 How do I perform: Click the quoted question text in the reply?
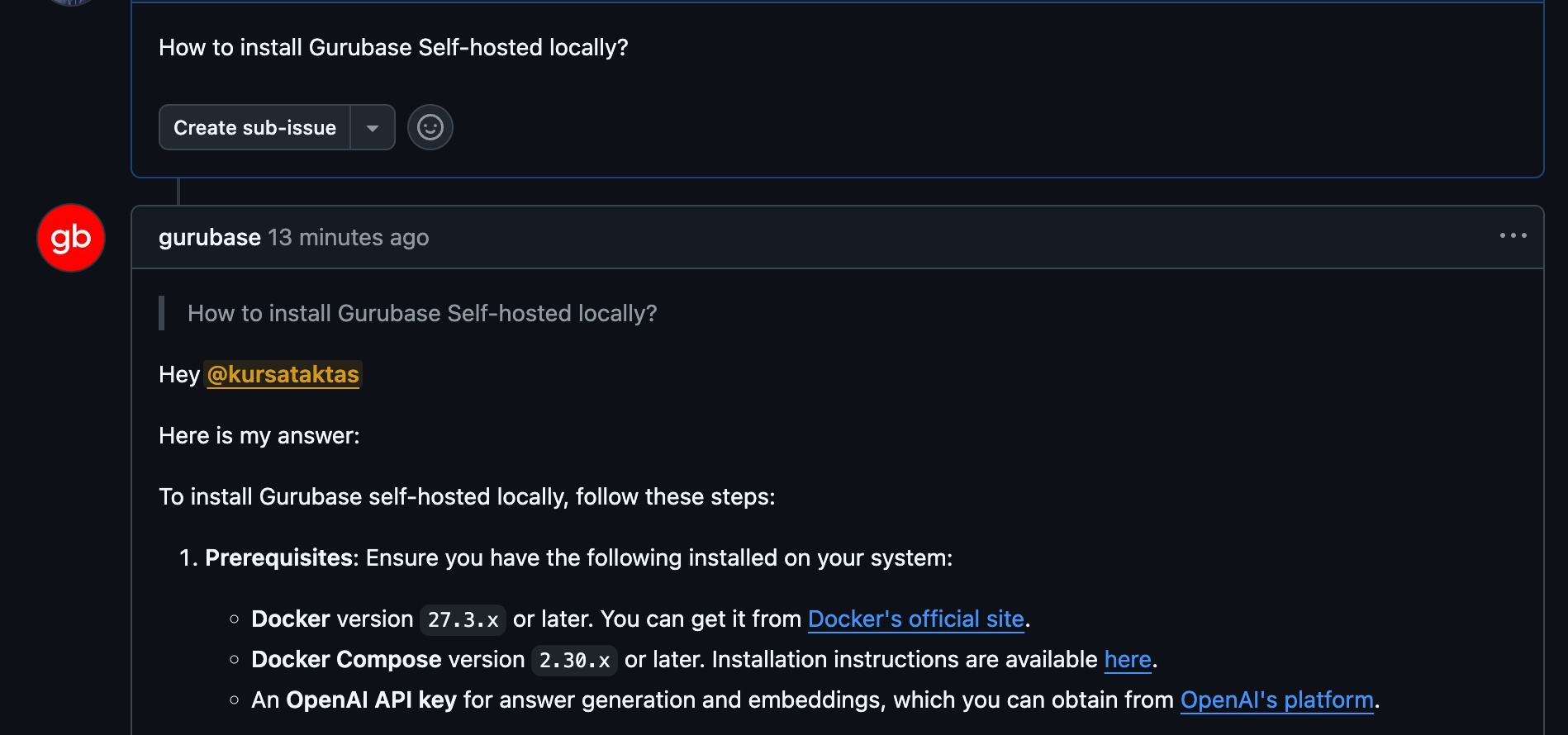422,313
